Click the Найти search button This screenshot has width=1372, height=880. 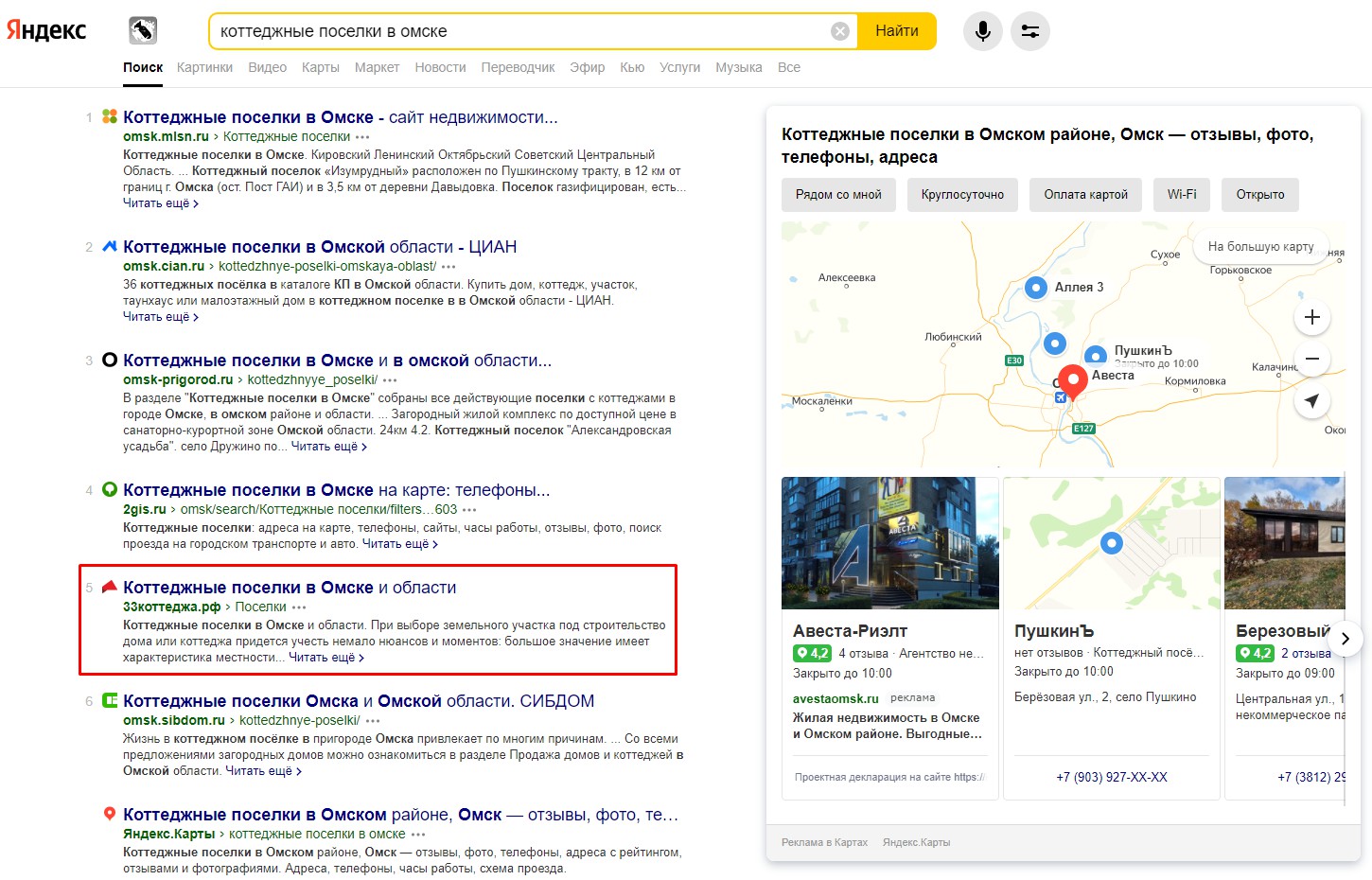[897, 31]
